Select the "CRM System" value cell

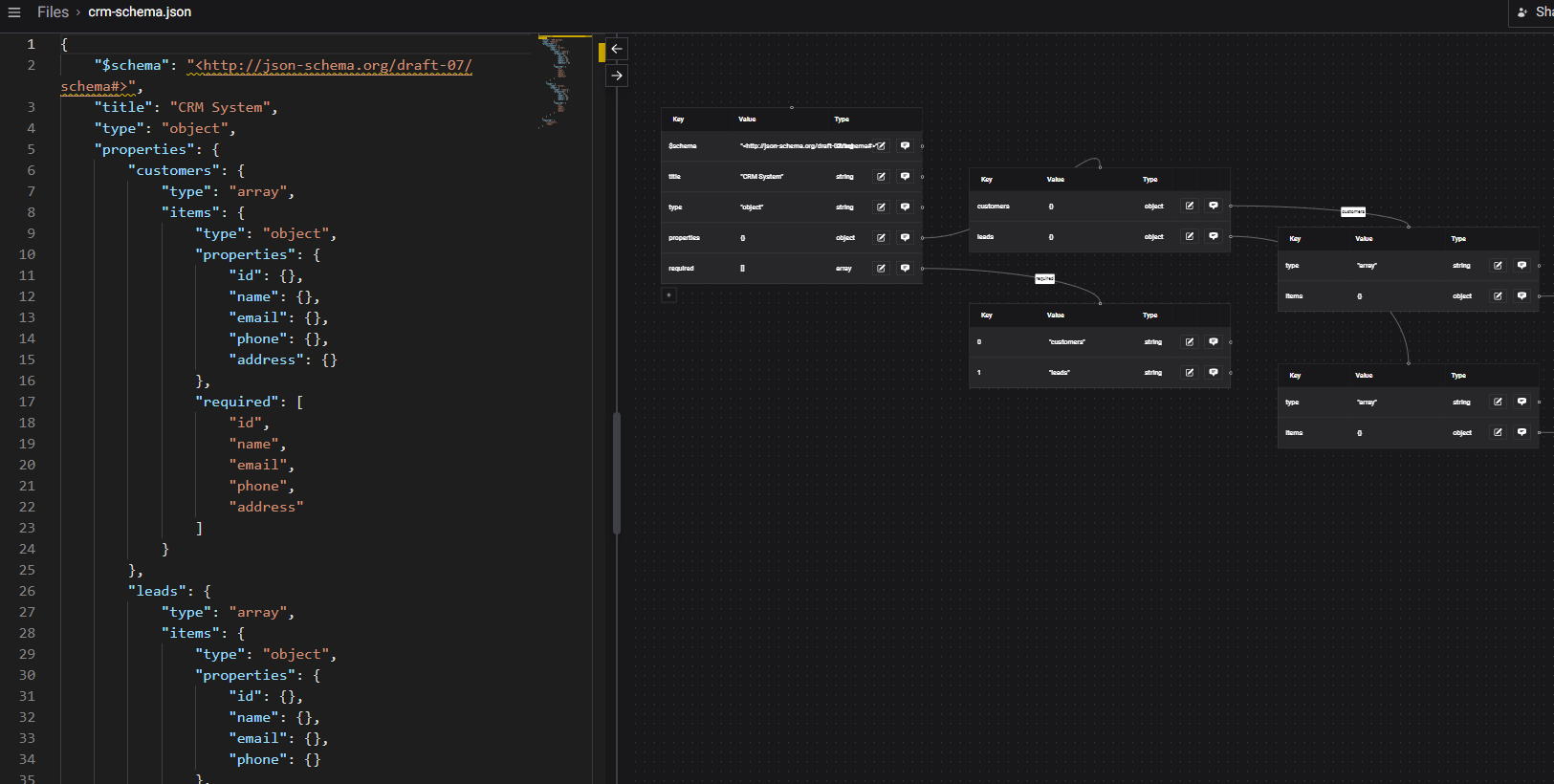coord(761,177)
